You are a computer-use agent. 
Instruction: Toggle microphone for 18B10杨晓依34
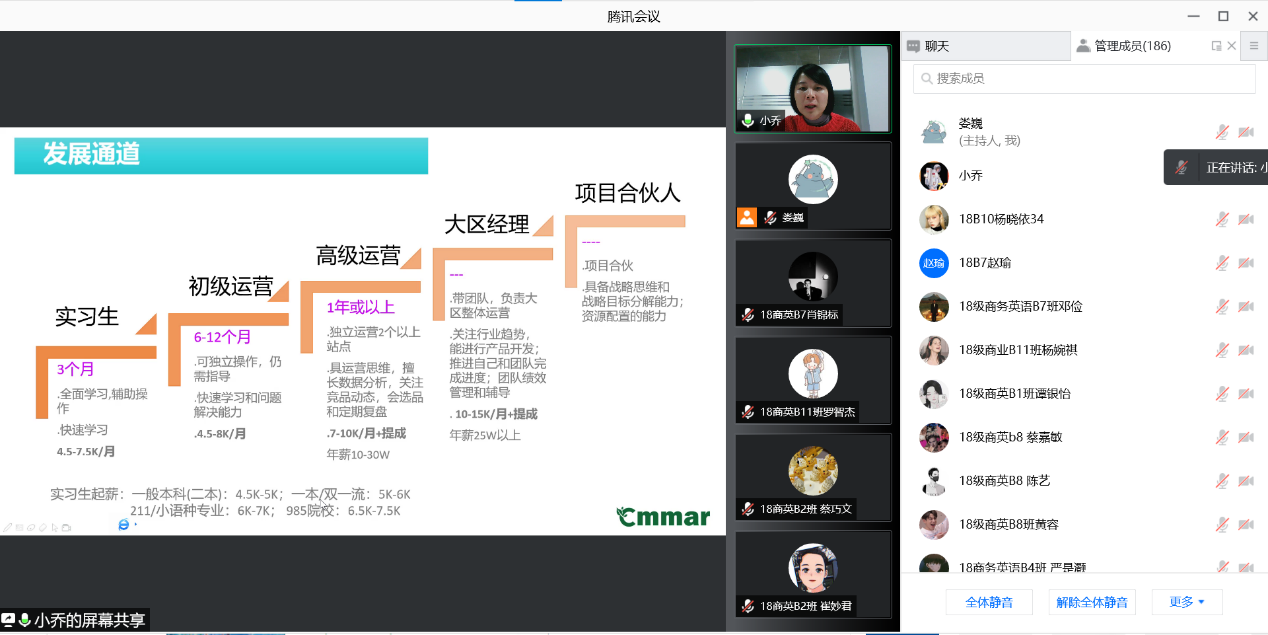click(x=1221, y=219)
